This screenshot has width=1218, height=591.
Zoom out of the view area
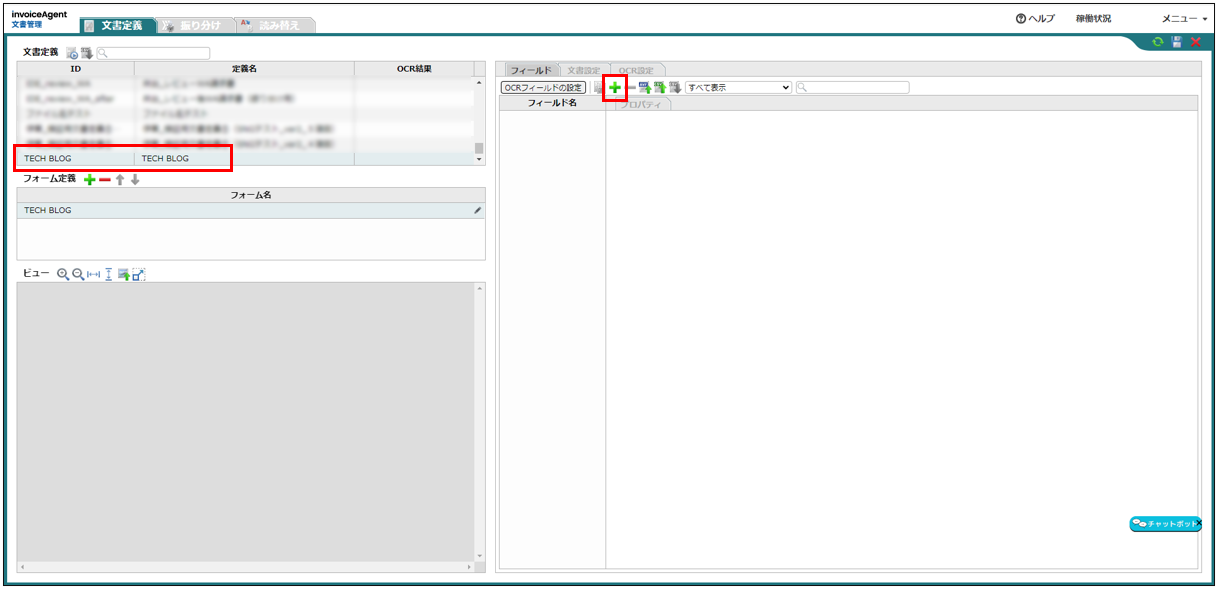[x=78, y=273]
